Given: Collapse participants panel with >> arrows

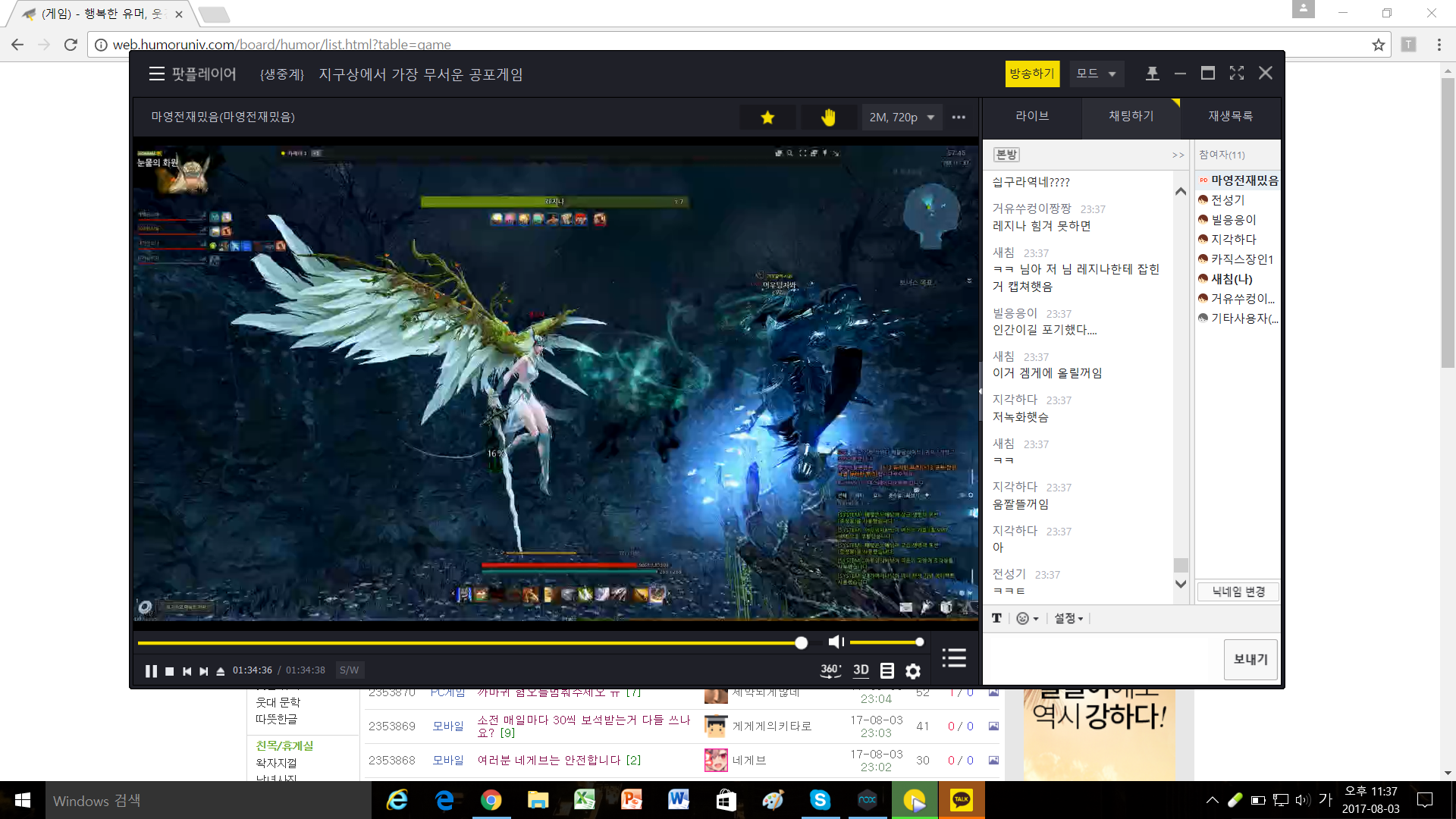Looking at the screenshot, I should (1178, 155).
